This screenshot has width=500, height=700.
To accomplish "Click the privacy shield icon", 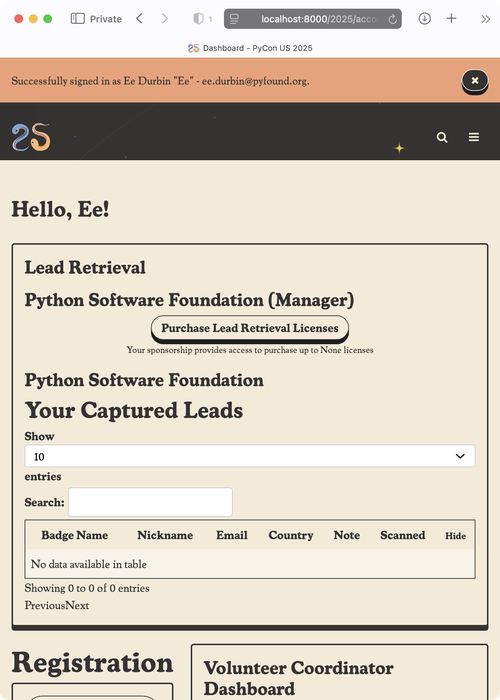I will [x=198, y=18].
